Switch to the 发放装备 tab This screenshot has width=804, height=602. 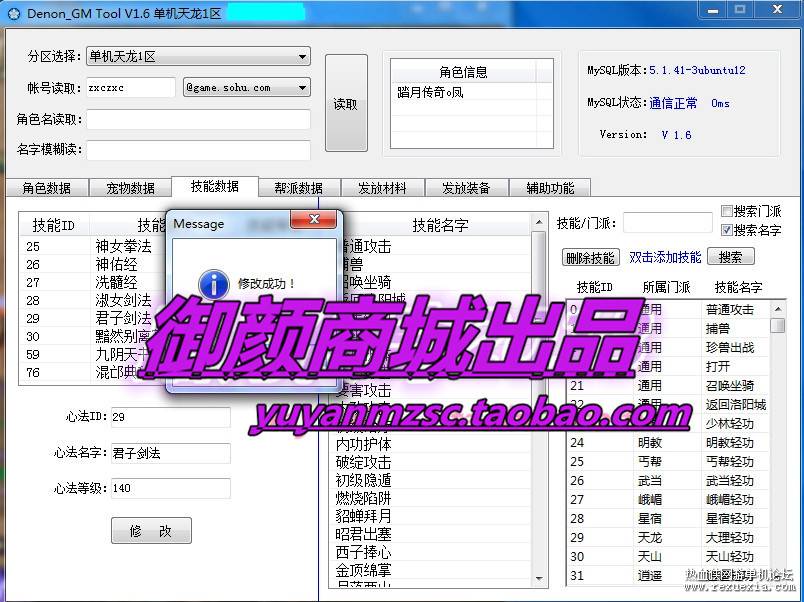coord(466,188)
